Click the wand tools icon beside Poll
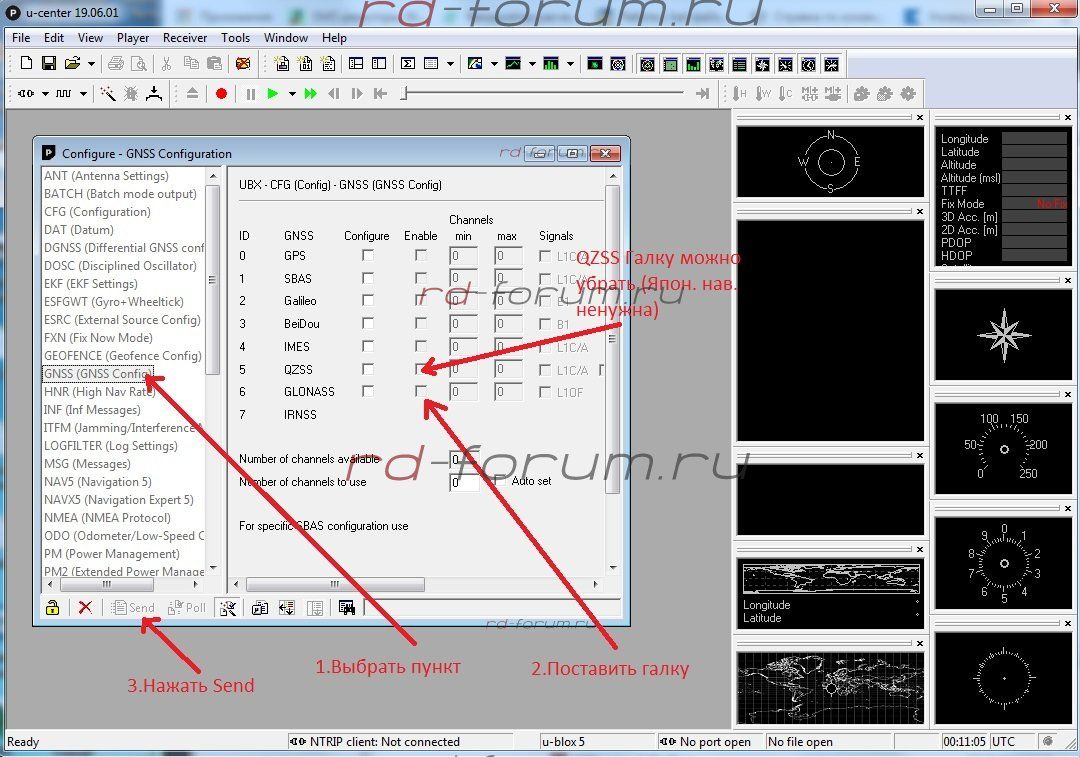Screen dimensions: 1080x757 (x=227, y=608)
